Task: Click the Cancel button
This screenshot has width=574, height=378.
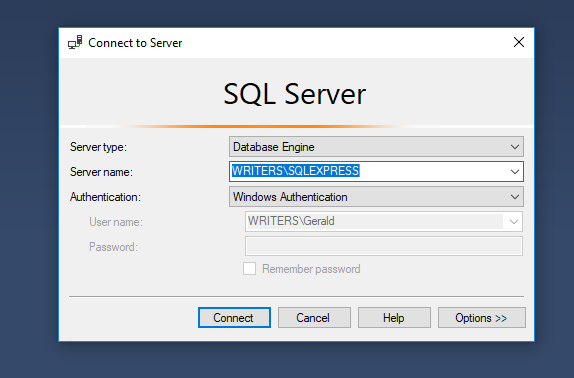Action: pos(314,318)
